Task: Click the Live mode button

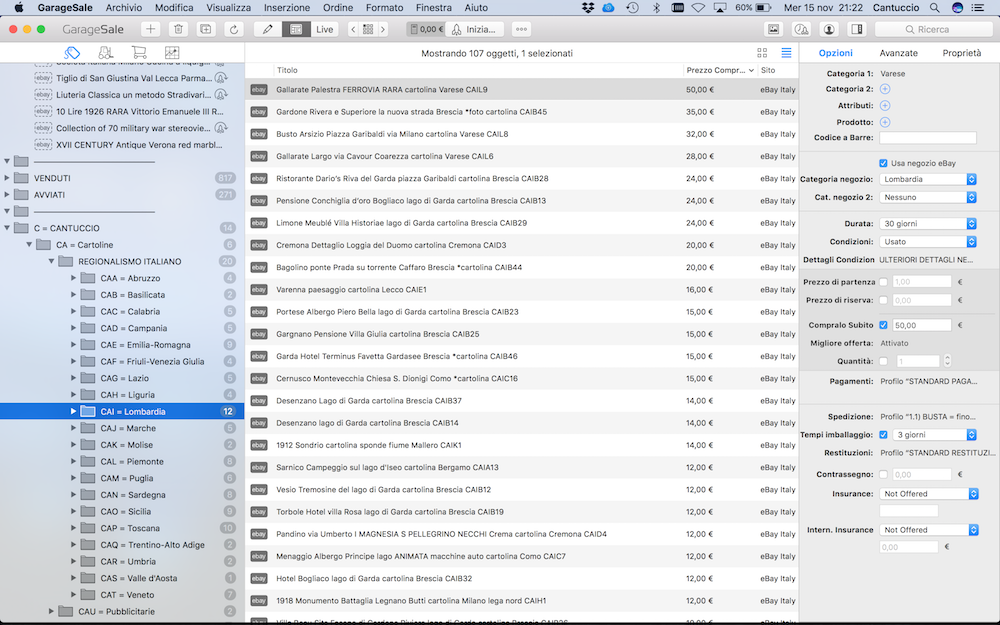Action: pyautogui.click(x=325, y=29)
